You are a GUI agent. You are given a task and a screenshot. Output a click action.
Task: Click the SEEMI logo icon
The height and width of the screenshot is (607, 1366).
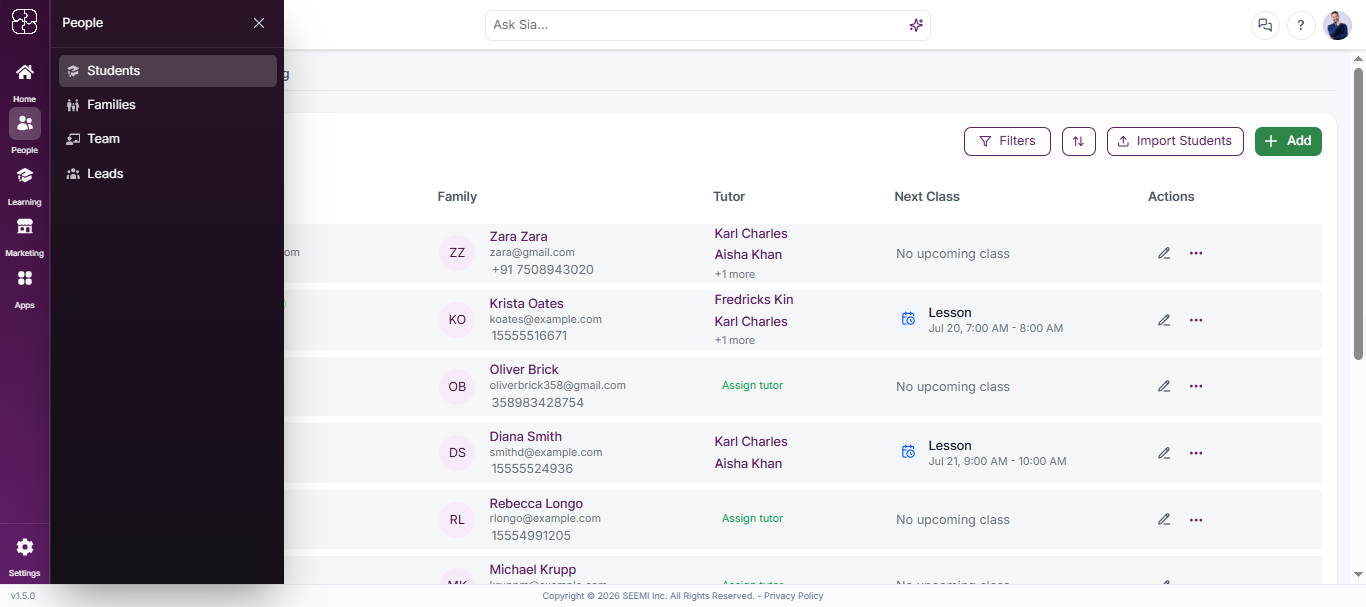point(24,22)
